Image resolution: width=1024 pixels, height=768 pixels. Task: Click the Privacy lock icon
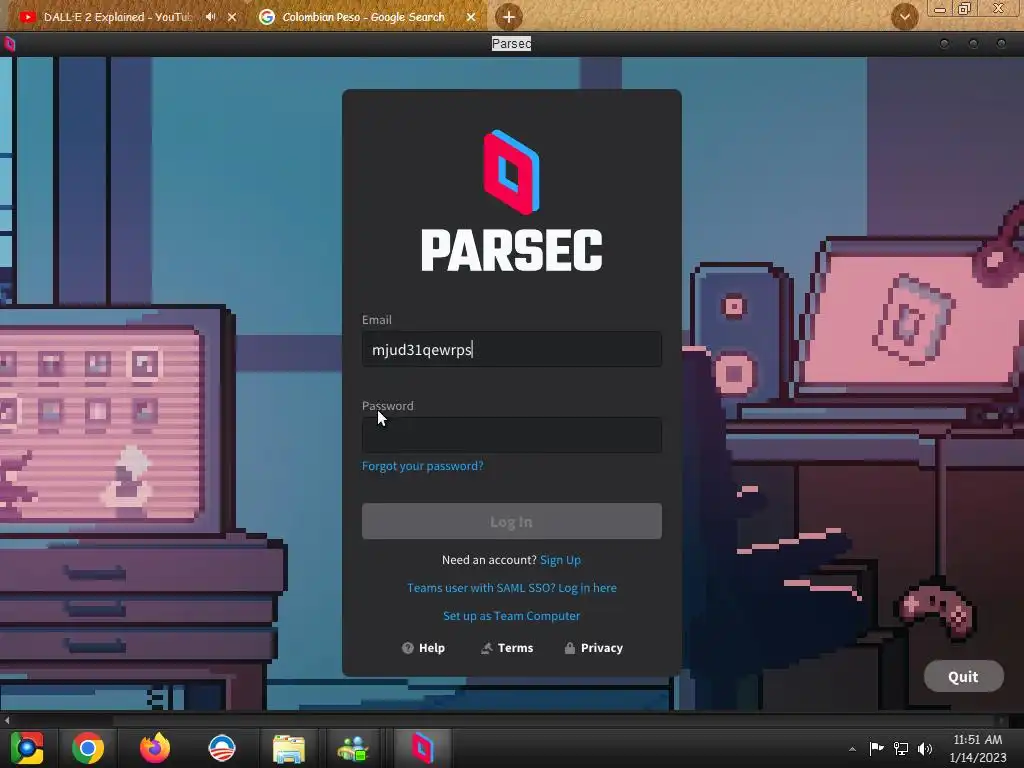(569, 648)
